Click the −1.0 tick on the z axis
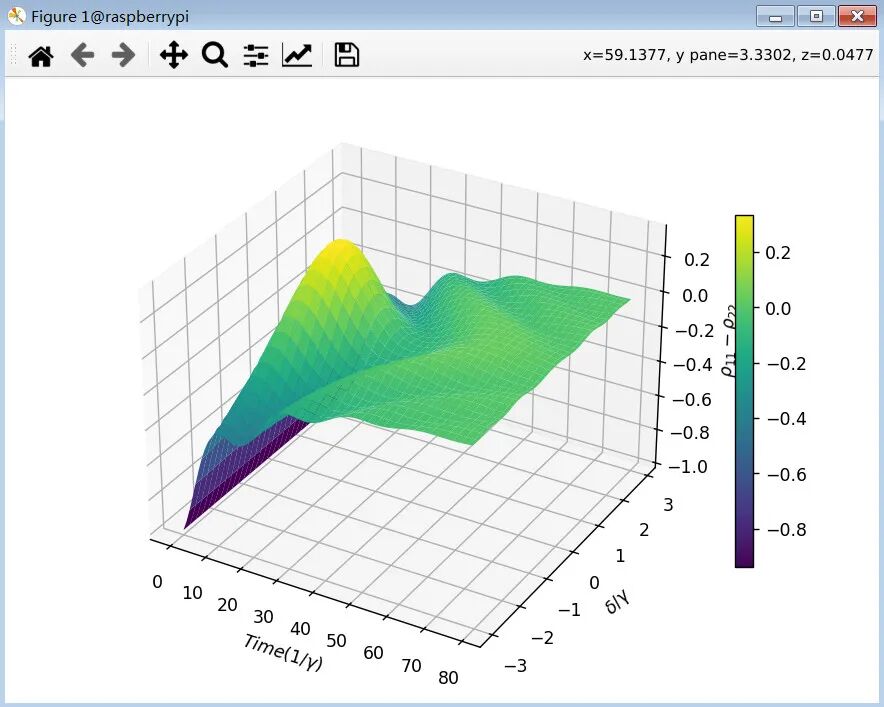The width and height of the screenshot is (884, 707). pyautogui.click(x=688, y=467)
